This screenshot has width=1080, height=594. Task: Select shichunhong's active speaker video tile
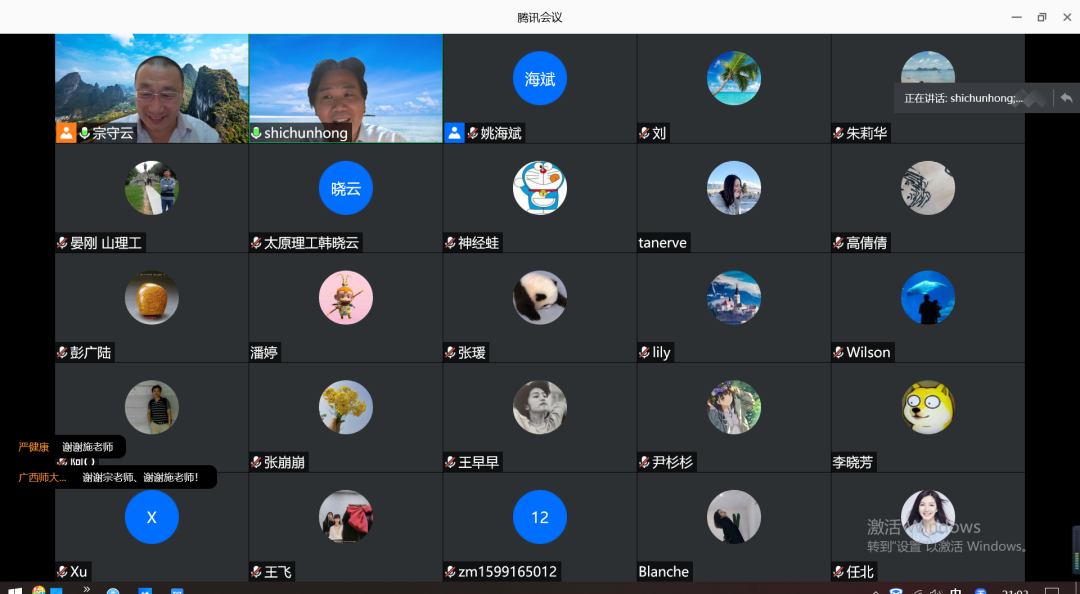coord(346,88)
